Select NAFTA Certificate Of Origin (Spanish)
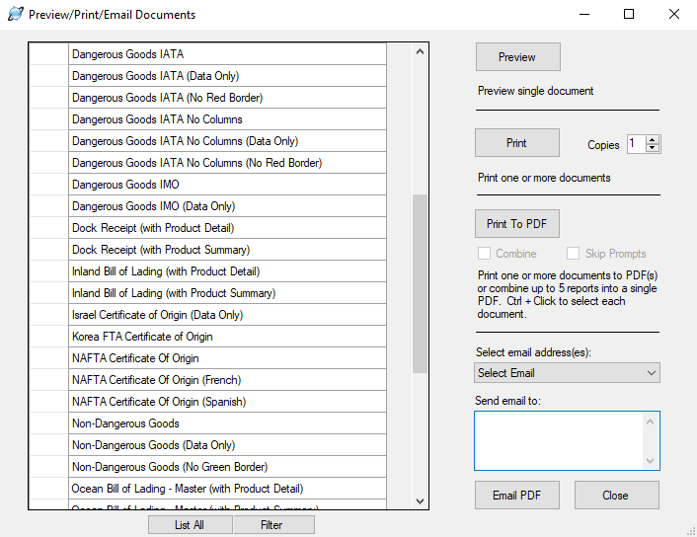The width and height of the screenshot is (697, 537). (228, 402)
